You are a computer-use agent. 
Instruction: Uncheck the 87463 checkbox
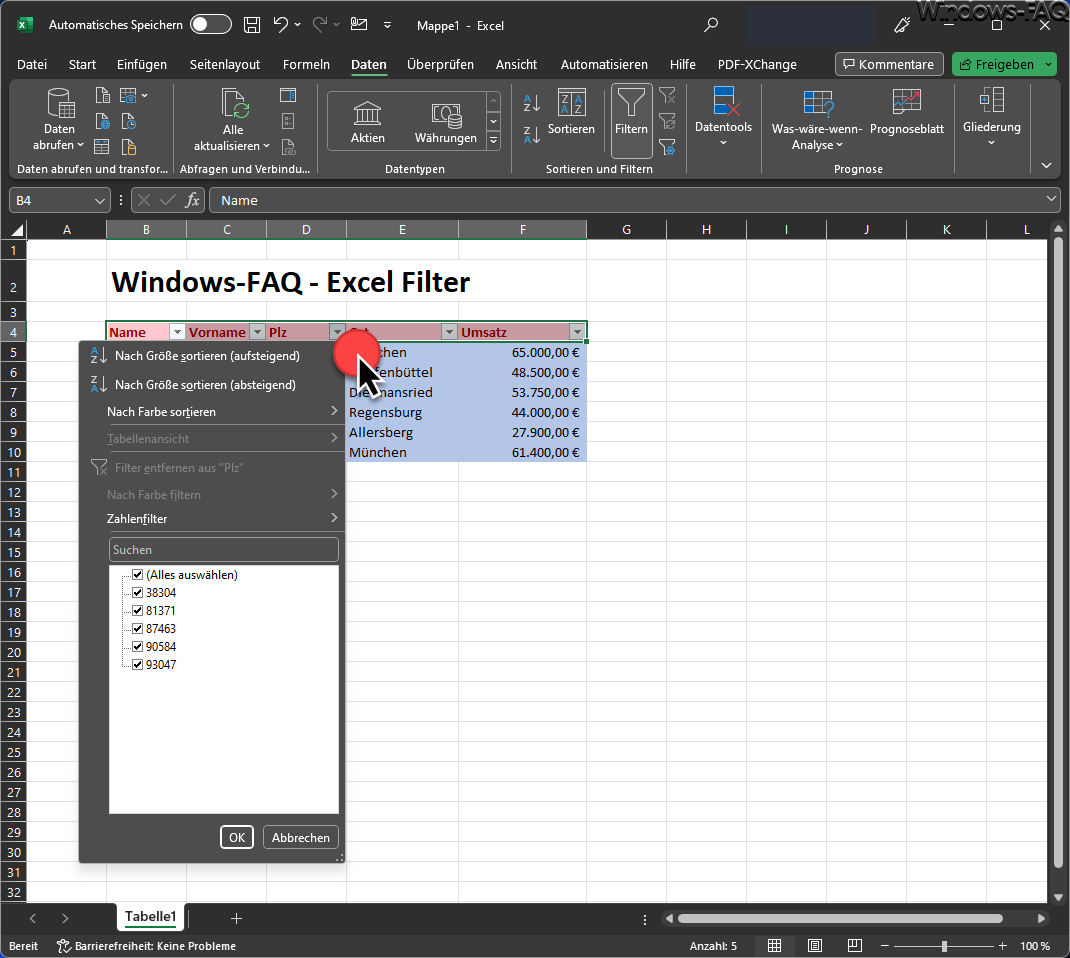click(137, 628)
